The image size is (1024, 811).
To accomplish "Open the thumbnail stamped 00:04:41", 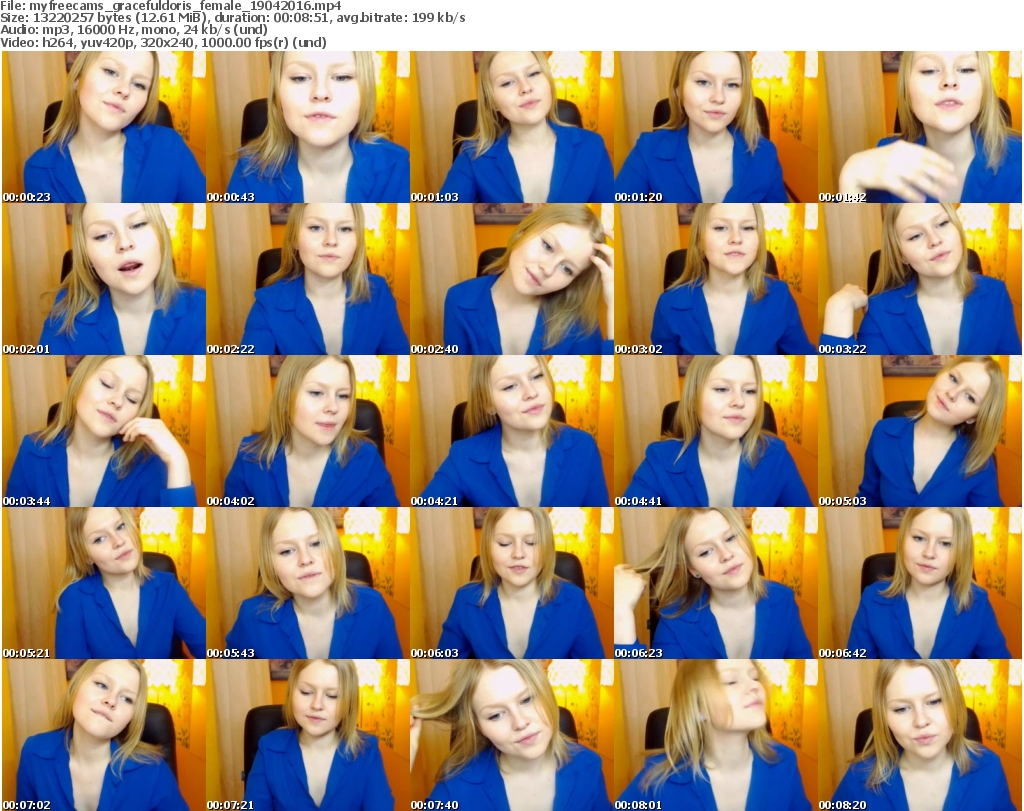I will (x=716, y=432).
